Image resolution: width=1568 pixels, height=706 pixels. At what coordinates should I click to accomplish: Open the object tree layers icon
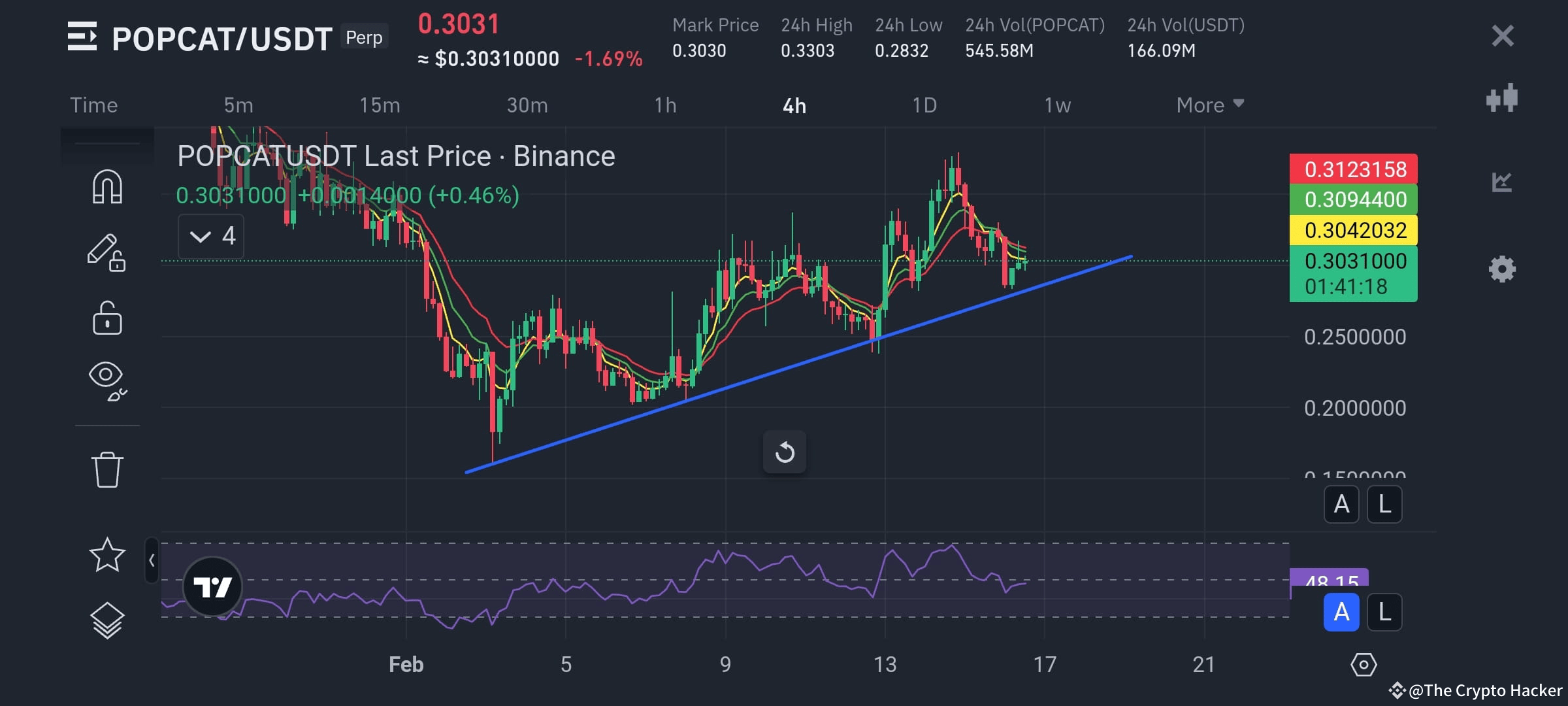(107, 620)
